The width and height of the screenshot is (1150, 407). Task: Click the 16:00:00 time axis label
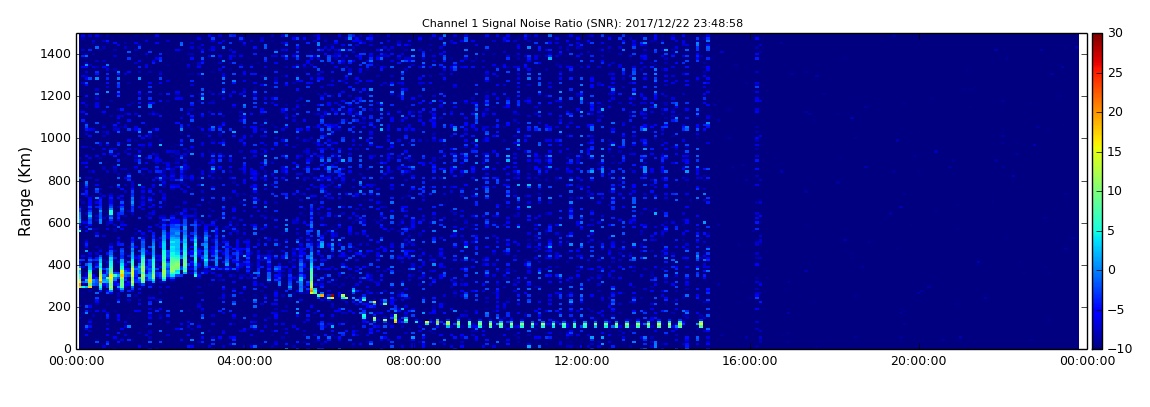coord(750,361)
